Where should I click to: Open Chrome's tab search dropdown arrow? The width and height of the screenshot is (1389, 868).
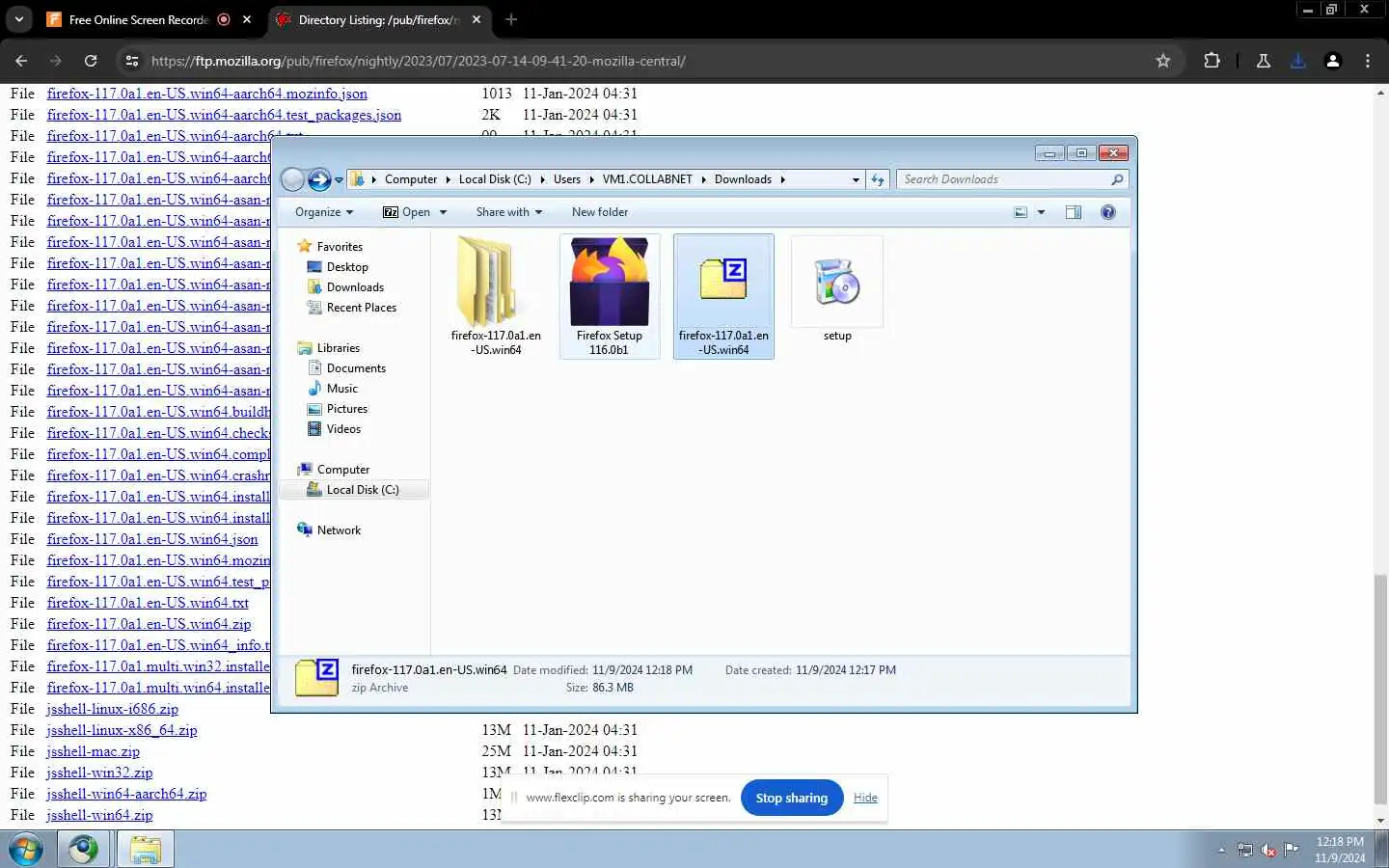[x=18, y=19]
